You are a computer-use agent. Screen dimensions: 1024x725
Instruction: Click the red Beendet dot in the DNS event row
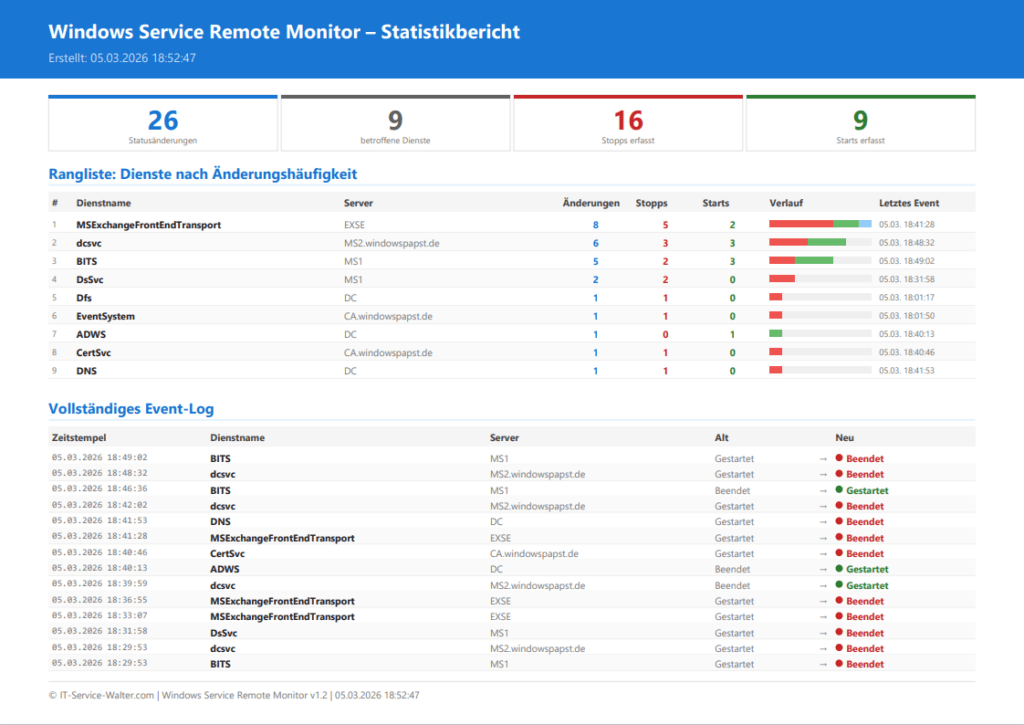coord(839,521)
